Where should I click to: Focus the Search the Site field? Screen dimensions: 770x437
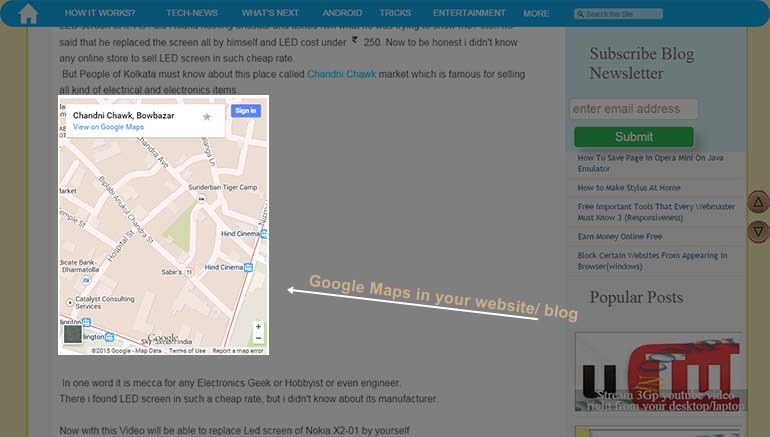point(618,14)
